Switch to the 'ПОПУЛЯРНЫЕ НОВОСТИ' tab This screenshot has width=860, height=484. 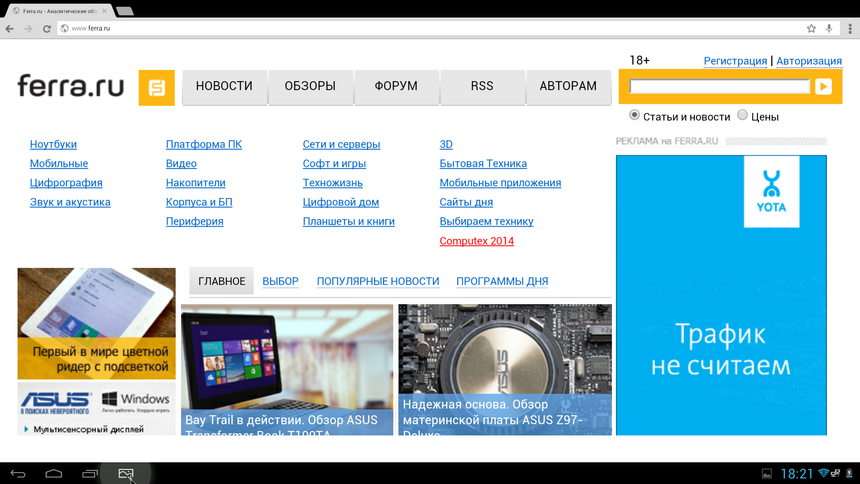pos(378,282)
